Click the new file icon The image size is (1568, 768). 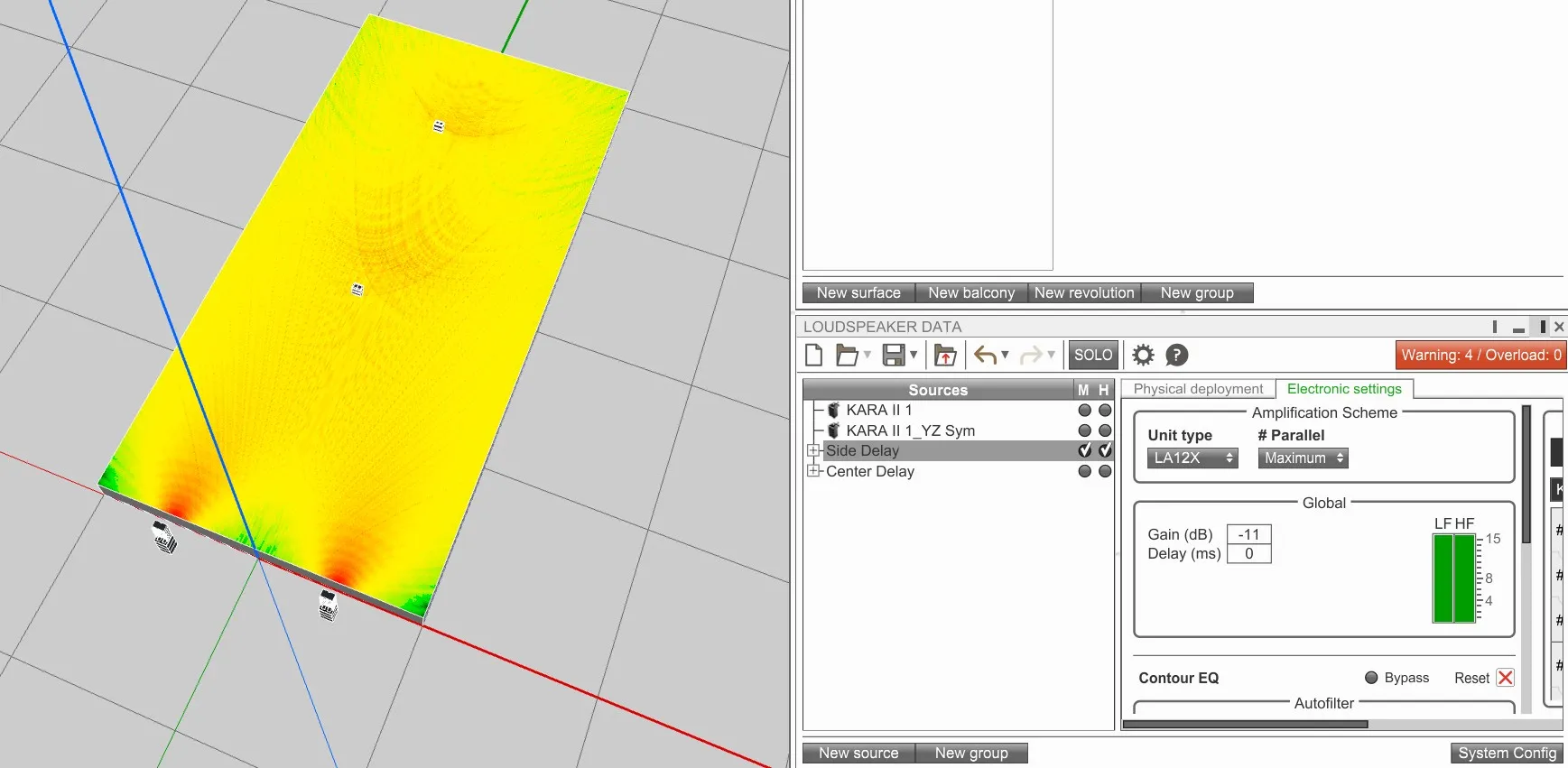(813, 356)
